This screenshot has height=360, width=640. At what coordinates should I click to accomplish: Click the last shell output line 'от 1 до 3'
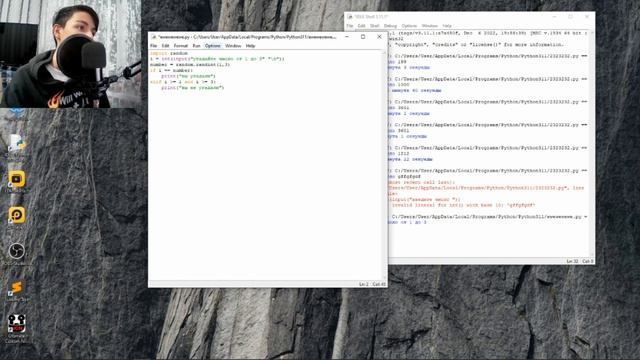407,222
